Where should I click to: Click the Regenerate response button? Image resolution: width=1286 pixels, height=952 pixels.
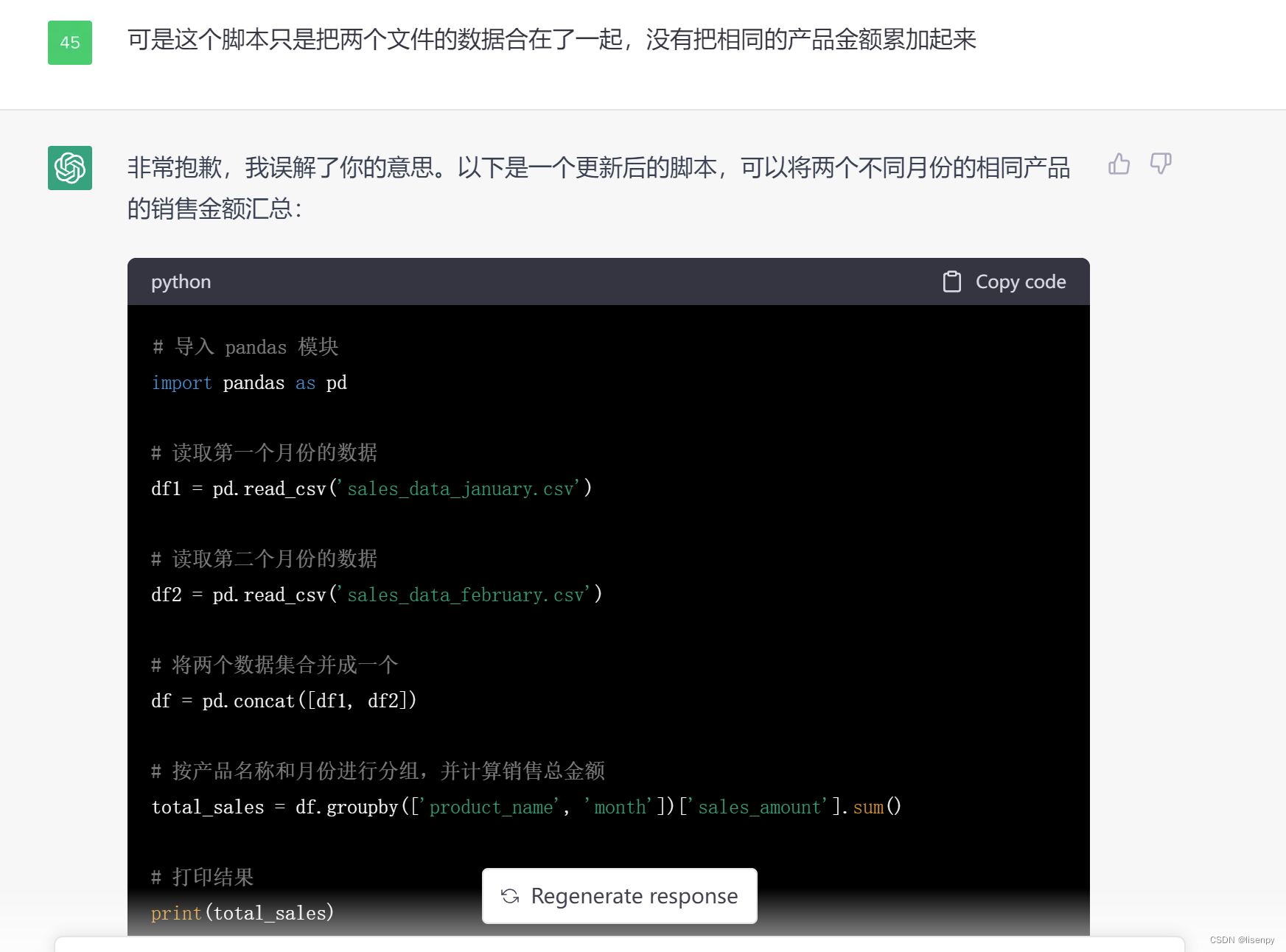(x=619, y=896)
